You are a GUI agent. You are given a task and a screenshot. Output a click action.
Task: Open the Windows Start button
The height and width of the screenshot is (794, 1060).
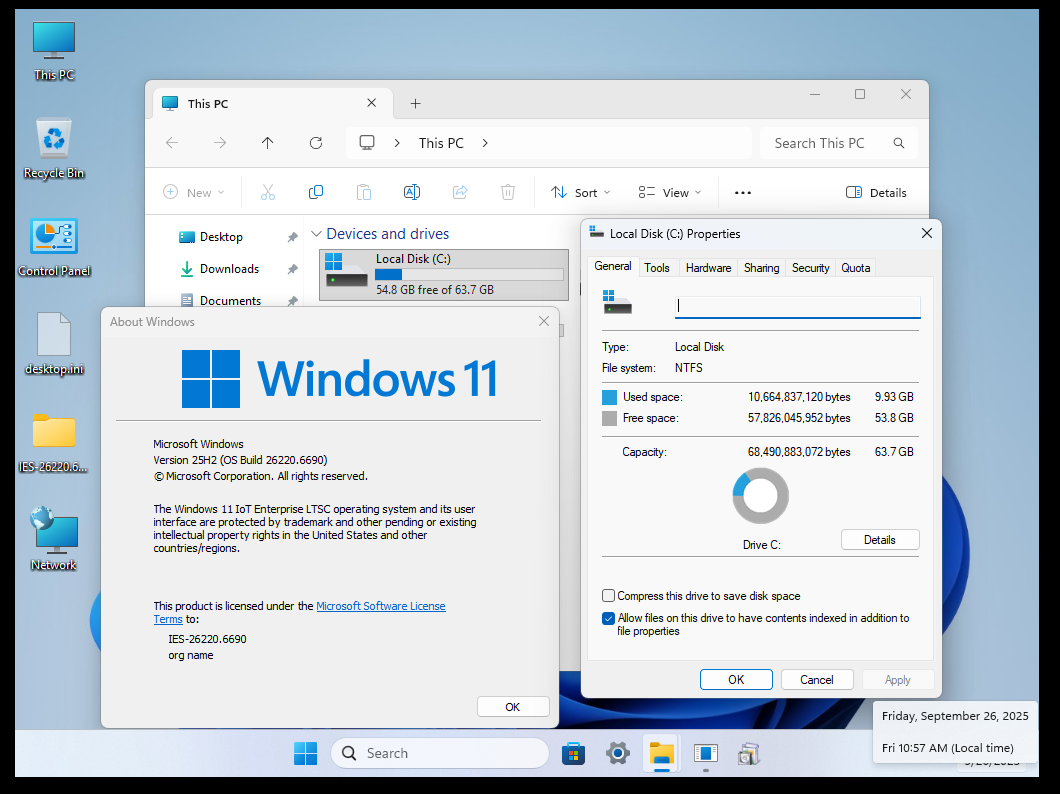(306, 753)
